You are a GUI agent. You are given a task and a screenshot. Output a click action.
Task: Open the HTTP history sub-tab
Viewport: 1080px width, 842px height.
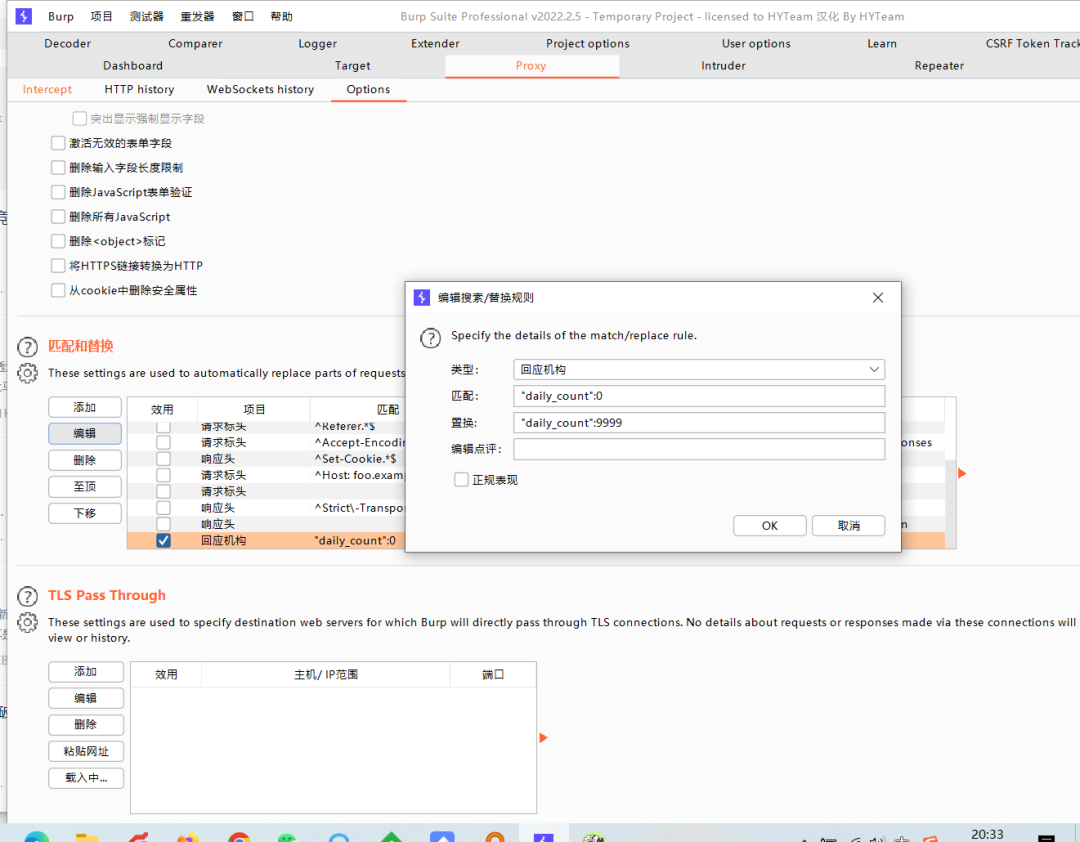pyautogui.click(x=139, y=89)
